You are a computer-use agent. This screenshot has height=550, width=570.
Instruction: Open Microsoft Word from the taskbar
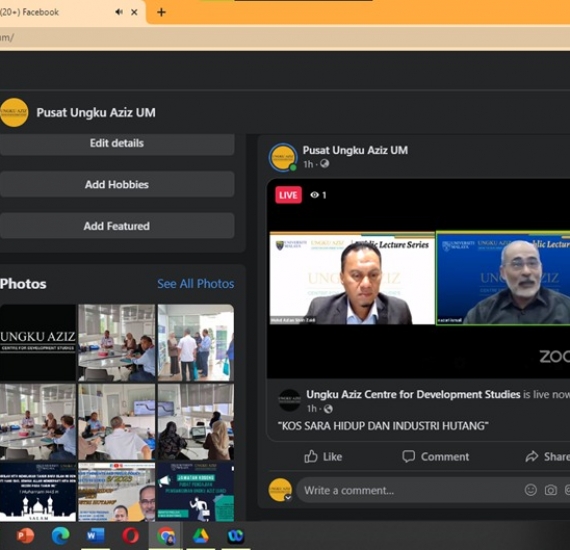point(95,536)
